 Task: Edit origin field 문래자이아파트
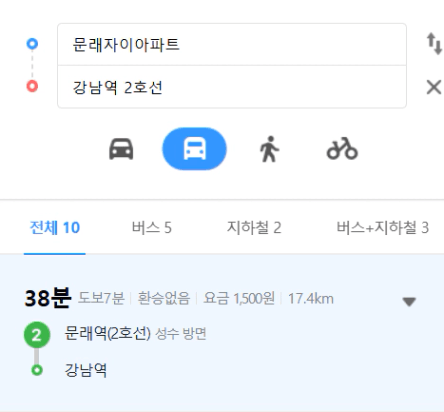(232, 44)
